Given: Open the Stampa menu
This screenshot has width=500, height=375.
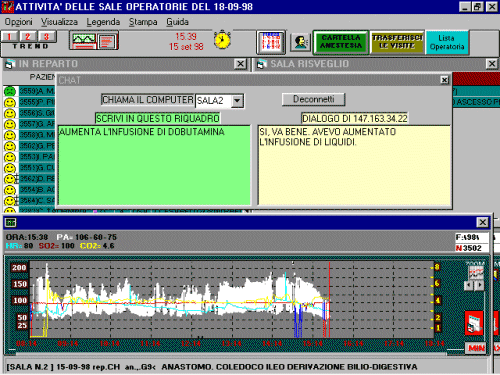Looking at the screenshot, I should coord(143,22).
